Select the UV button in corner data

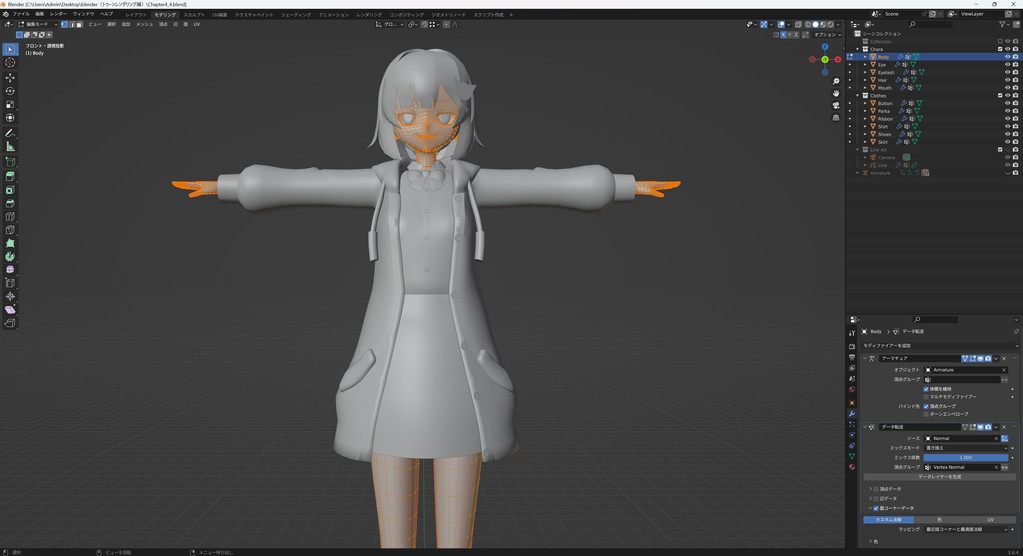(x=990, y=519)
